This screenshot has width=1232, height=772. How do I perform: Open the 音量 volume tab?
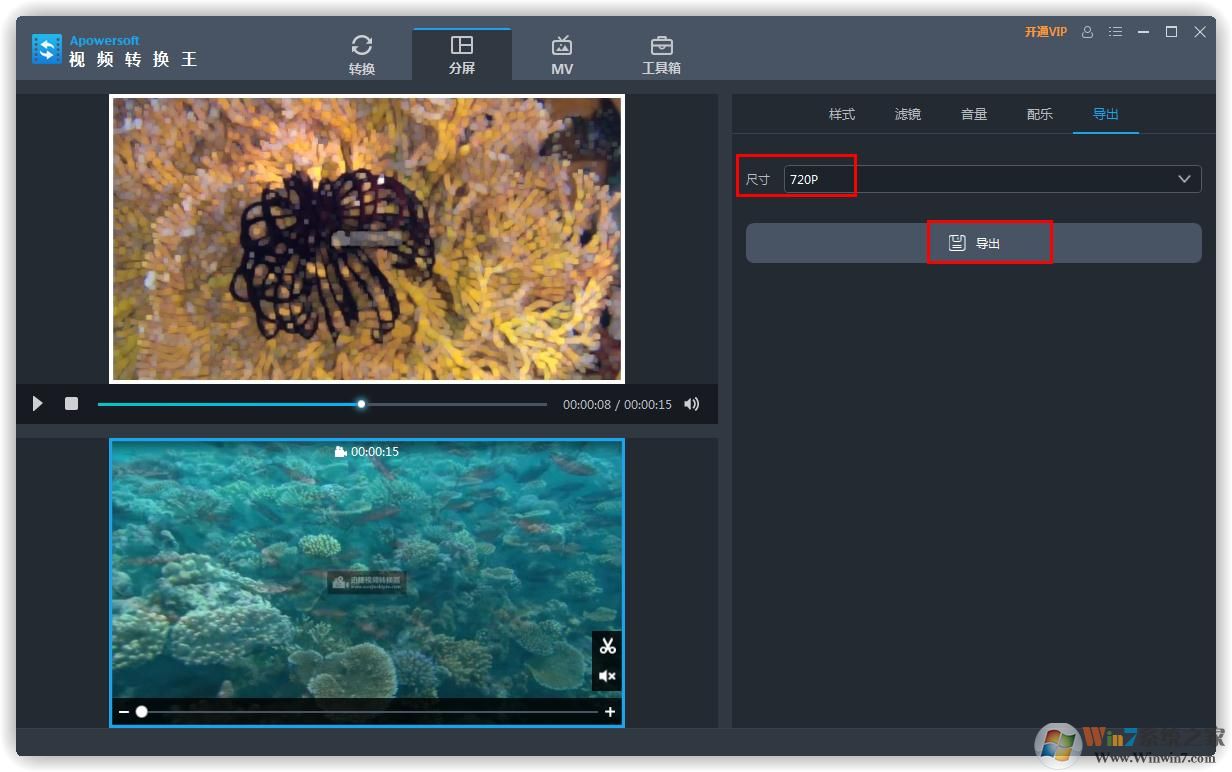(974, 114)
